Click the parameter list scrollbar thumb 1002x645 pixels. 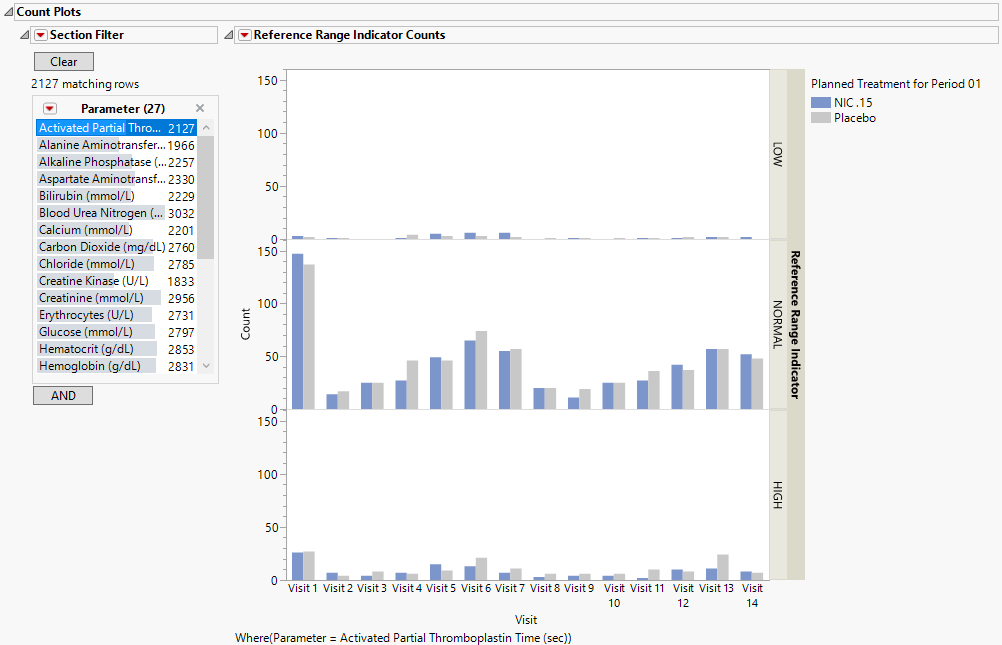tap(206, 197)
